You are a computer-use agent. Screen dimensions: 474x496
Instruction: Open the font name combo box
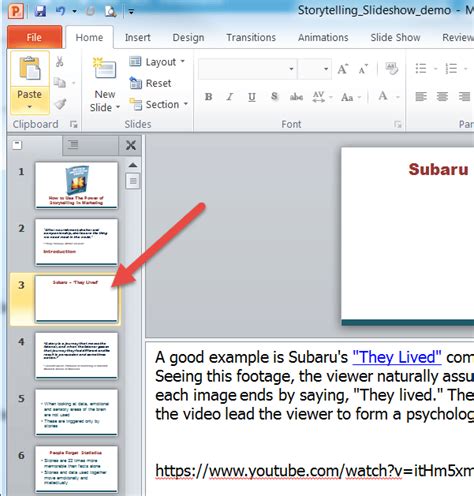tap(247, 69)
